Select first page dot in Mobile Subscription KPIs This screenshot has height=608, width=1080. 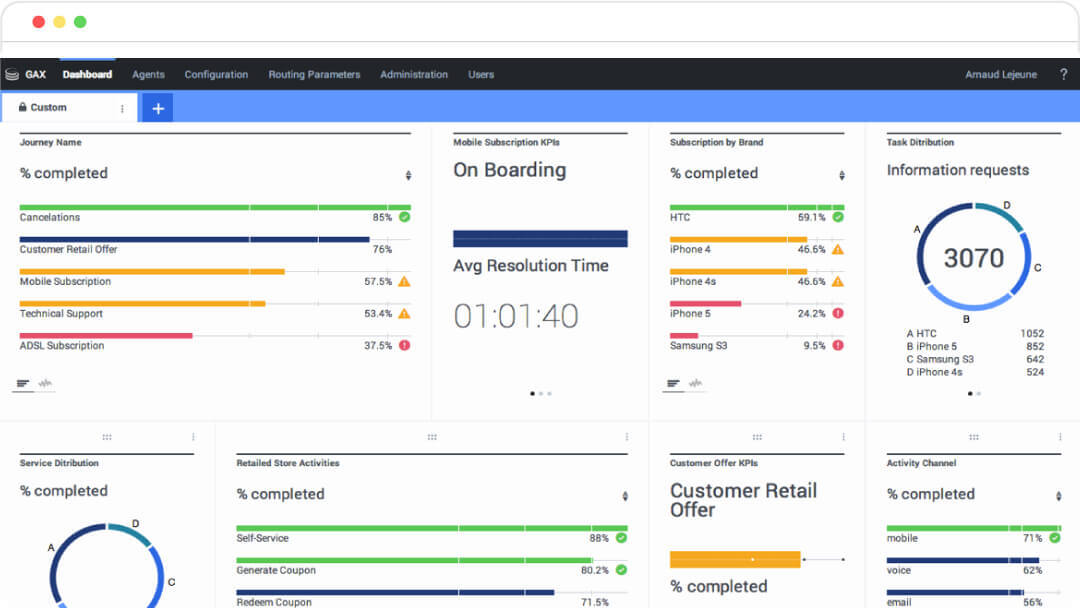pos(532,394)
